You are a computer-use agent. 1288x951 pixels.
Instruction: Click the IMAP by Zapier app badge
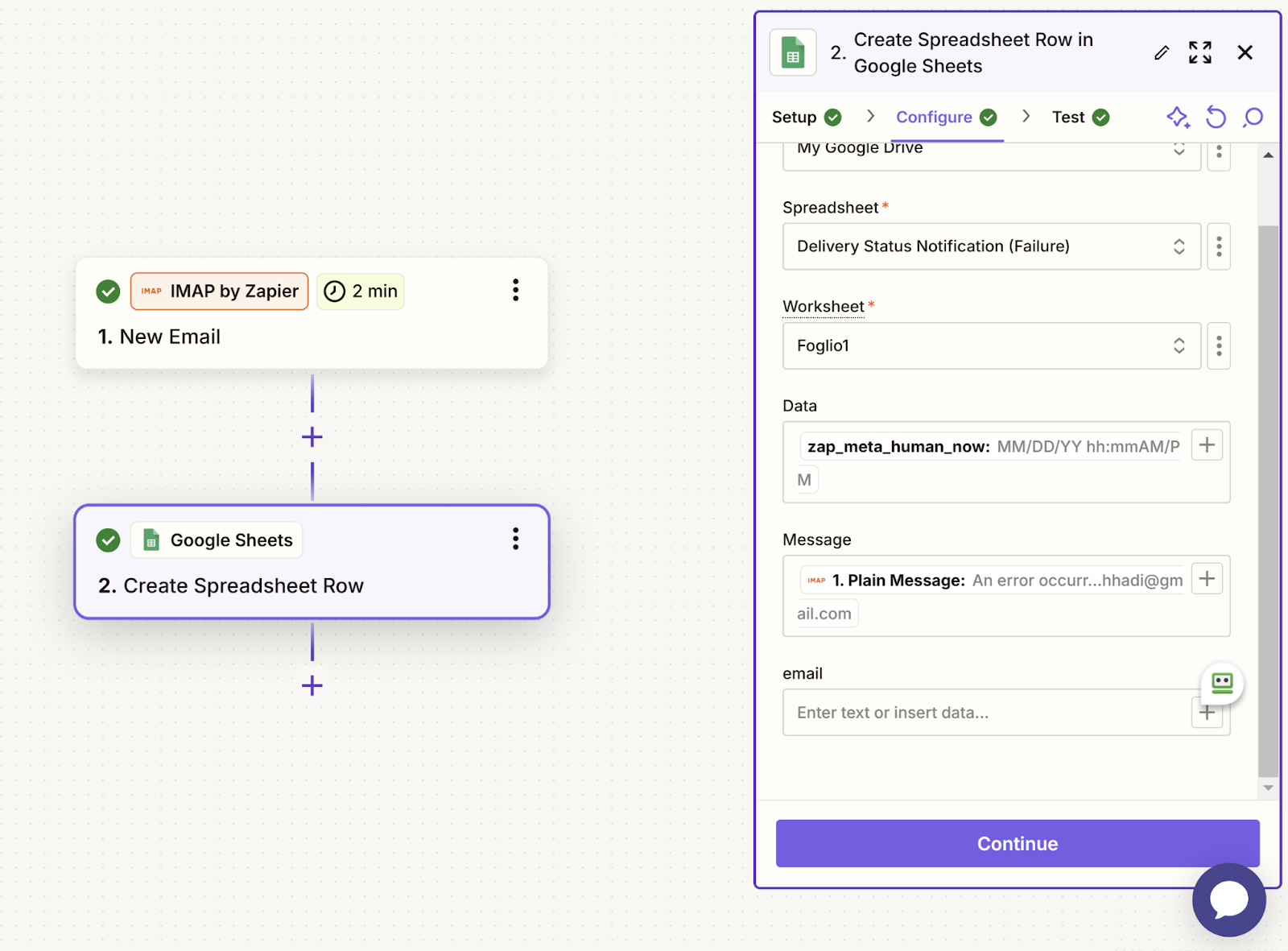[x=219, y=292]
